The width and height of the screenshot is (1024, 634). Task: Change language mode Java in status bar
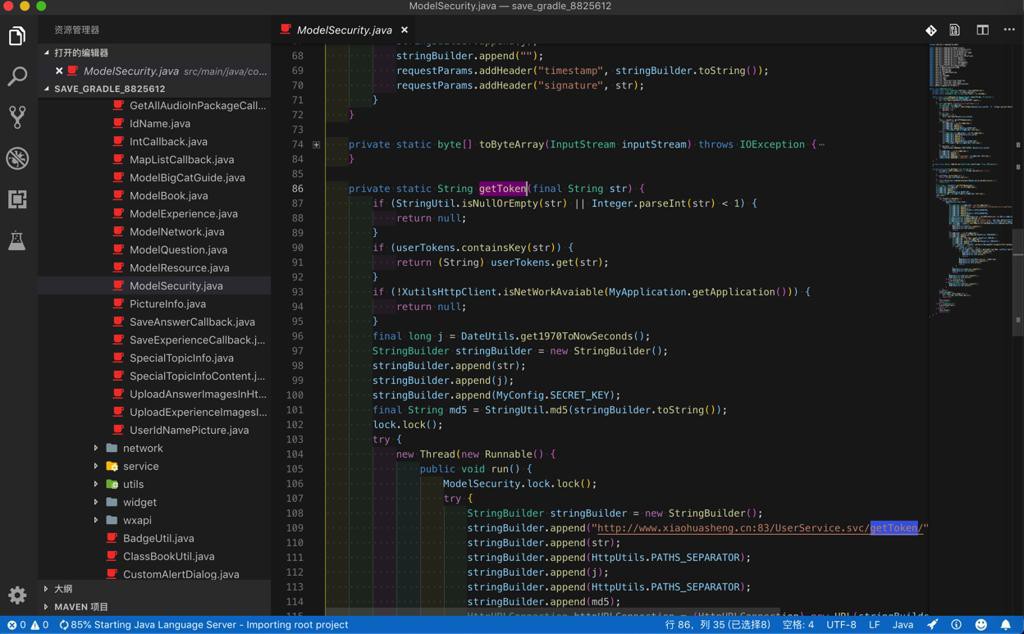(903, 625)
